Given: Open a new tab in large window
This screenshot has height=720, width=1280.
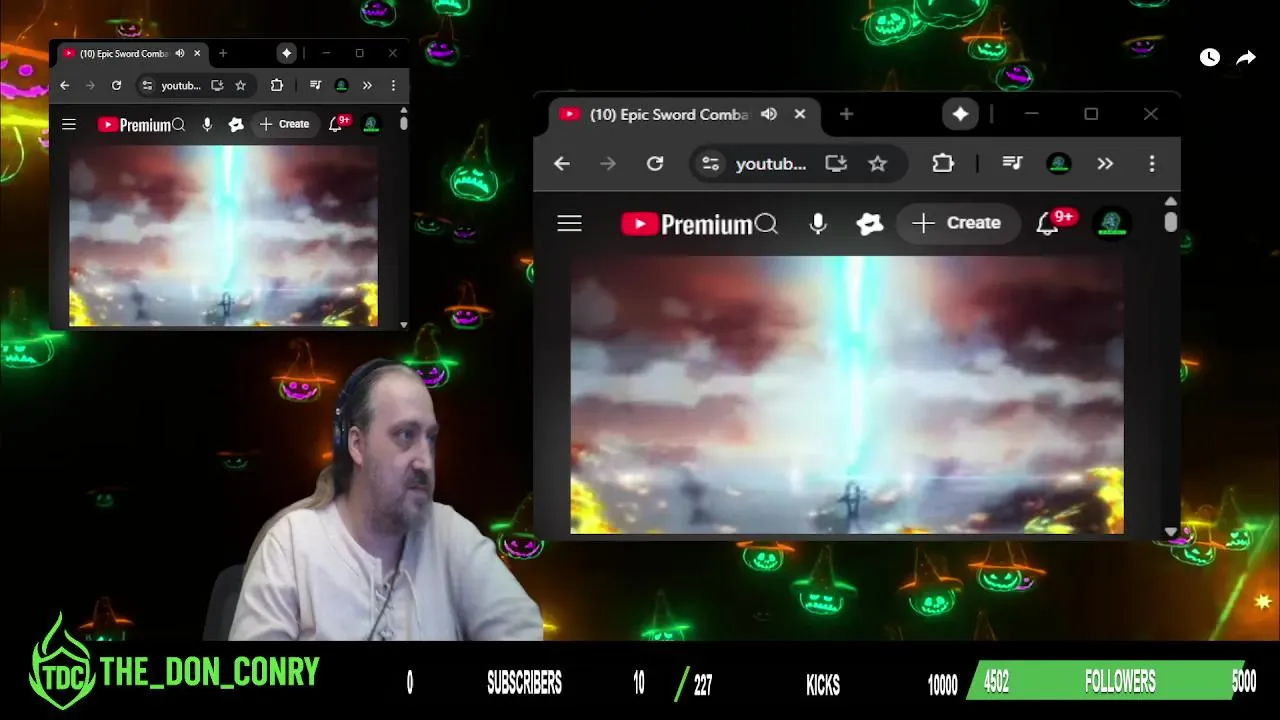Looking at the screenshot, I should click(846, 114).
